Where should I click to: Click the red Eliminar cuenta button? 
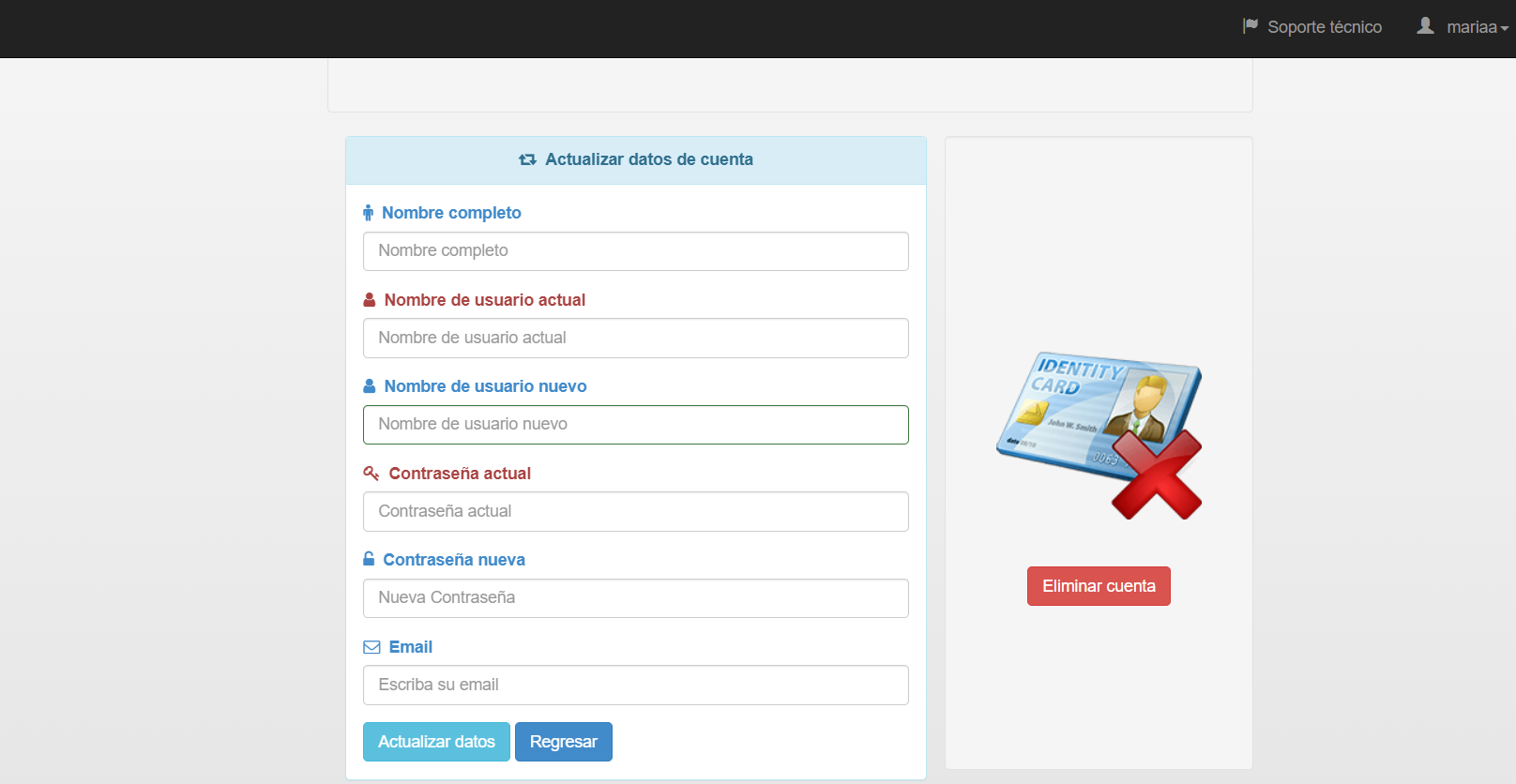click(x=1099, y=586)
